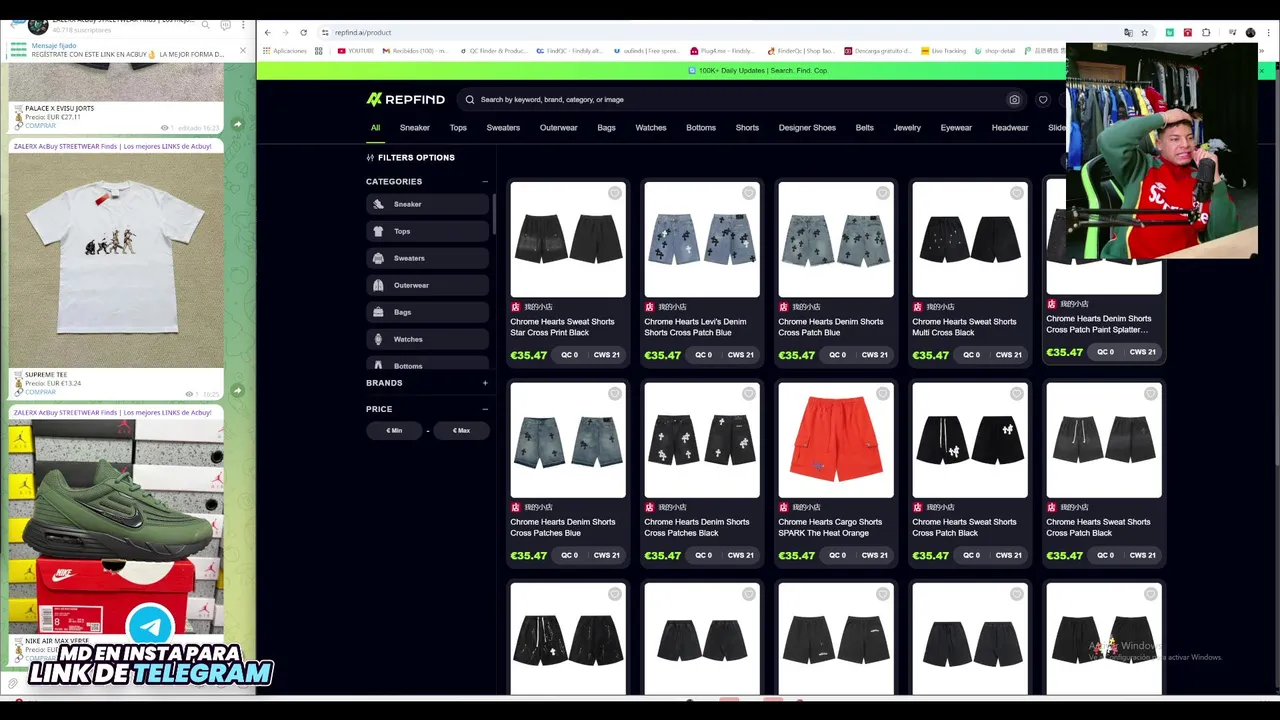Click the maximum price field

point(461,431)
